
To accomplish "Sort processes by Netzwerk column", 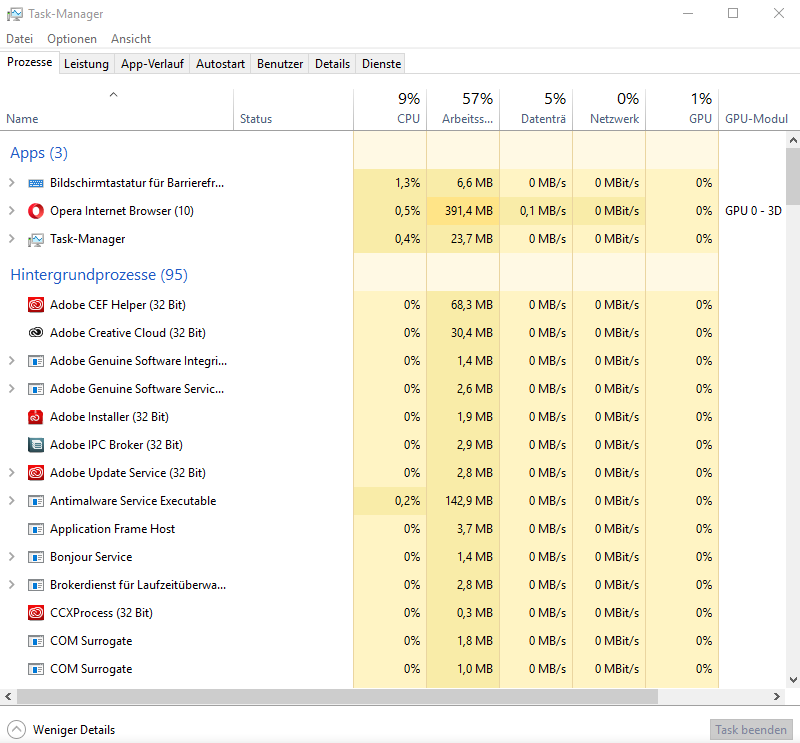I will click(x=609, y=110).
